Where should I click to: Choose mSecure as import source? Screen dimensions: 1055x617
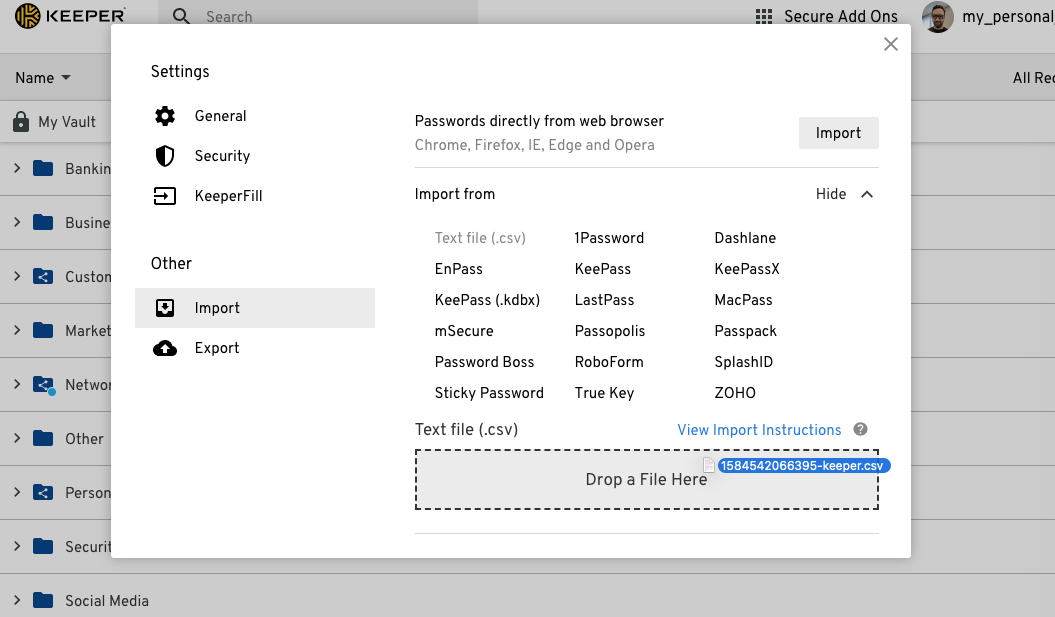click(x=464, y=331)
